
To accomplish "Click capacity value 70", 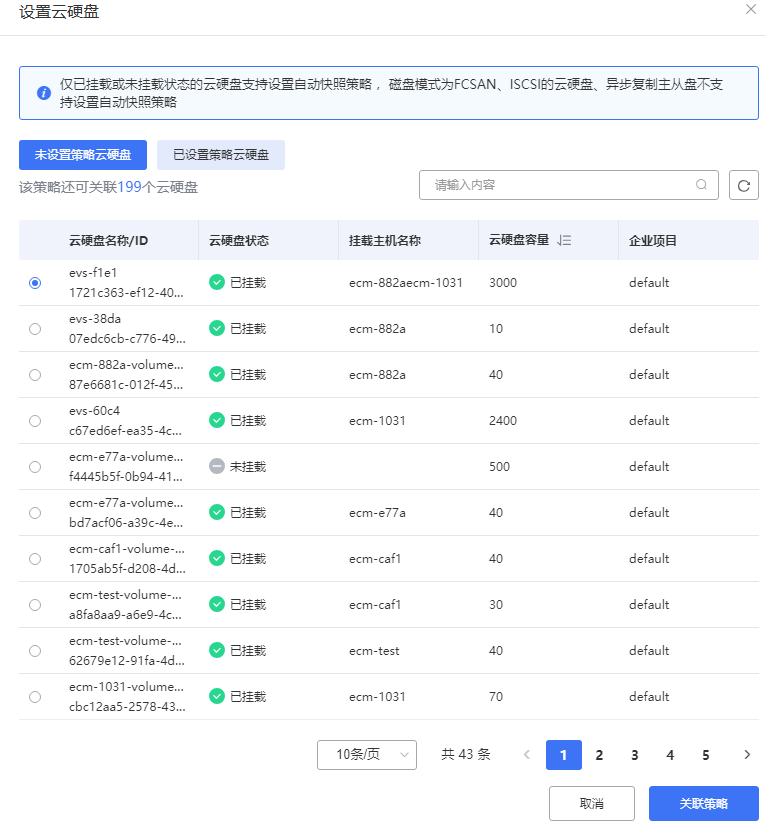I will pos(496,697).
